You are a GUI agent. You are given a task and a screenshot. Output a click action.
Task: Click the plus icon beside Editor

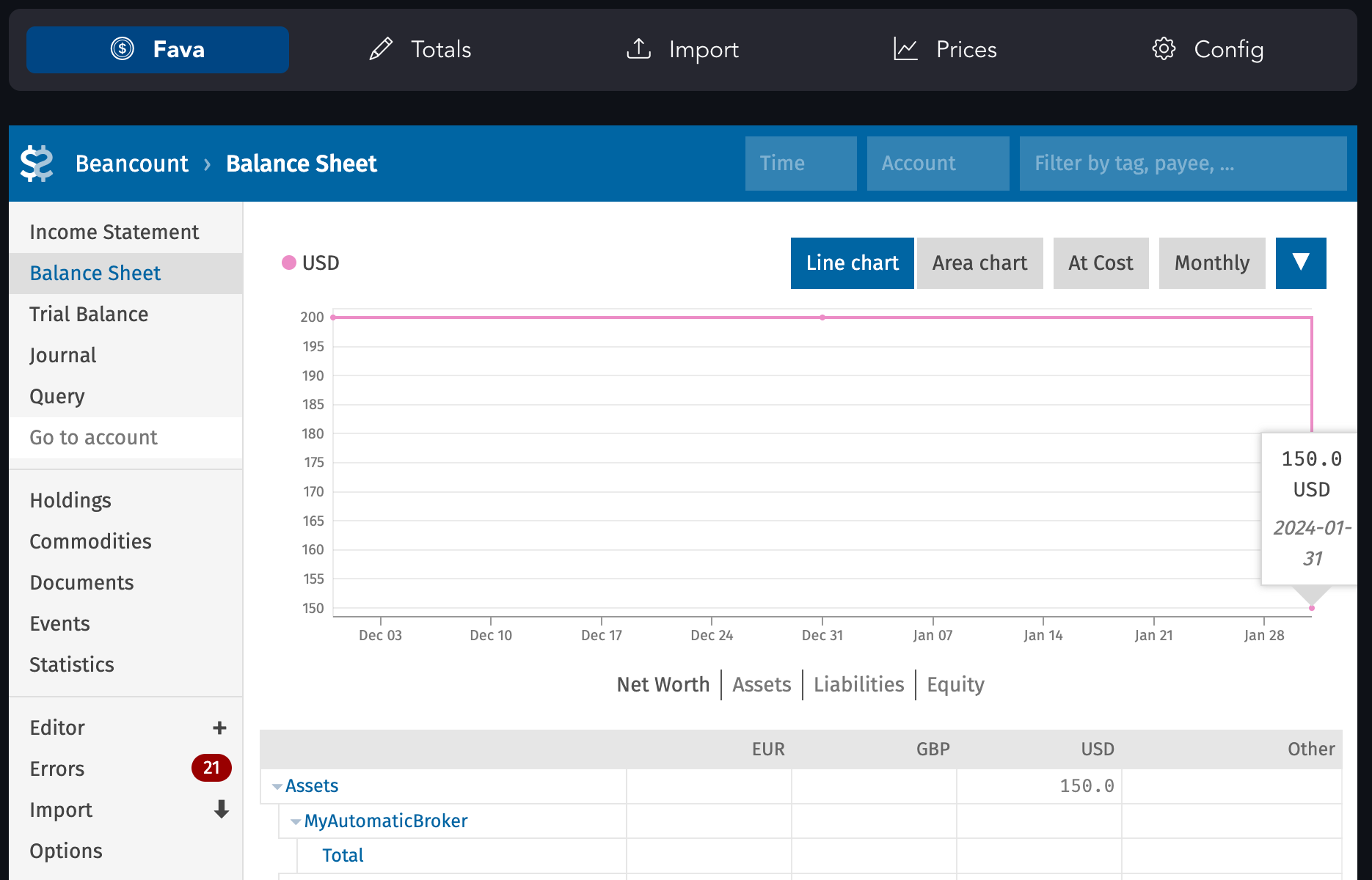click(219, 727)
